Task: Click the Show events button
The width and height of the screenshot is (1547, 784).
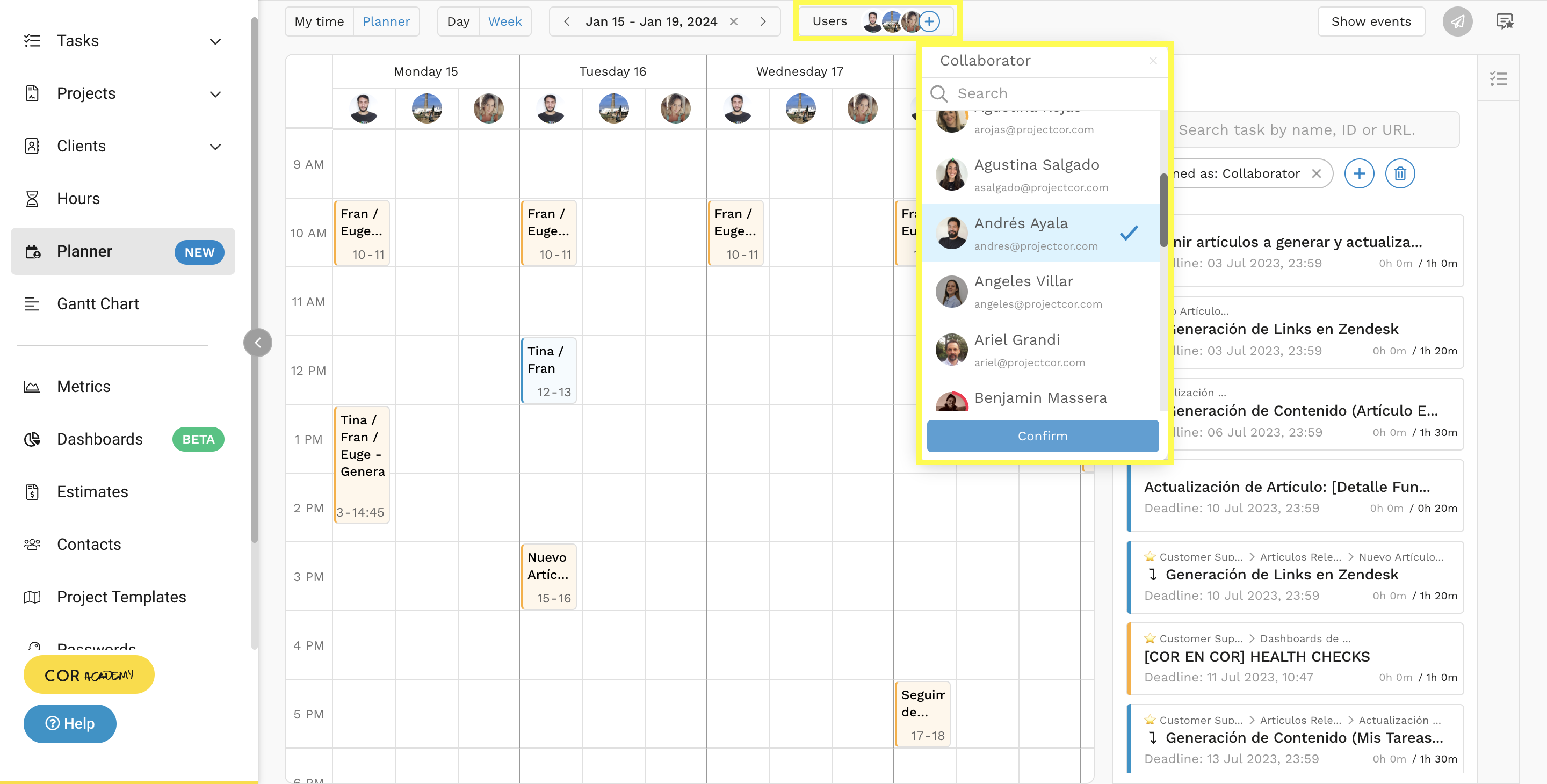Action: point(1371,21)
